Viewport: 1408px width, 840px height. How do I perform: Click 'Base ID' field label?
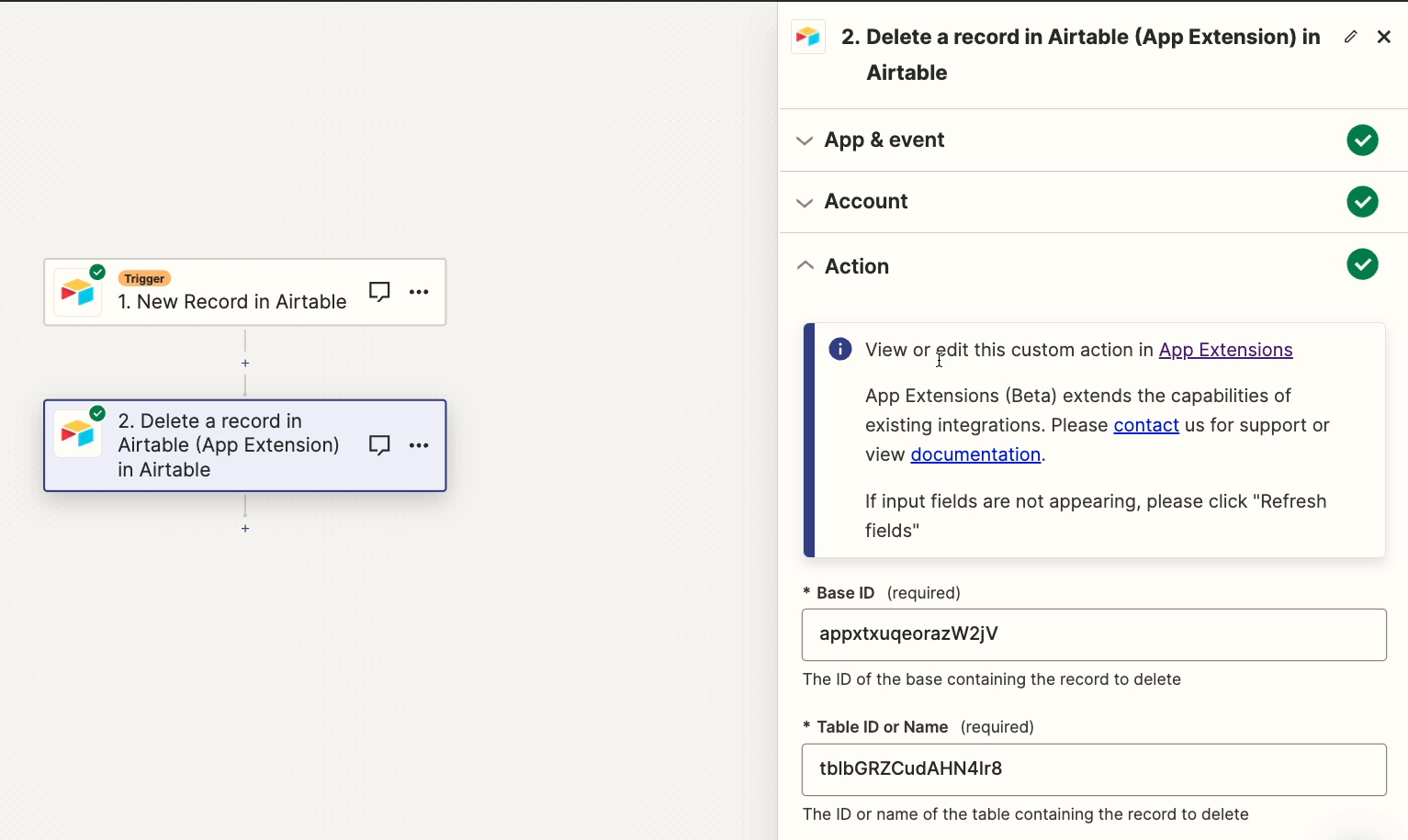click(846, 593)
